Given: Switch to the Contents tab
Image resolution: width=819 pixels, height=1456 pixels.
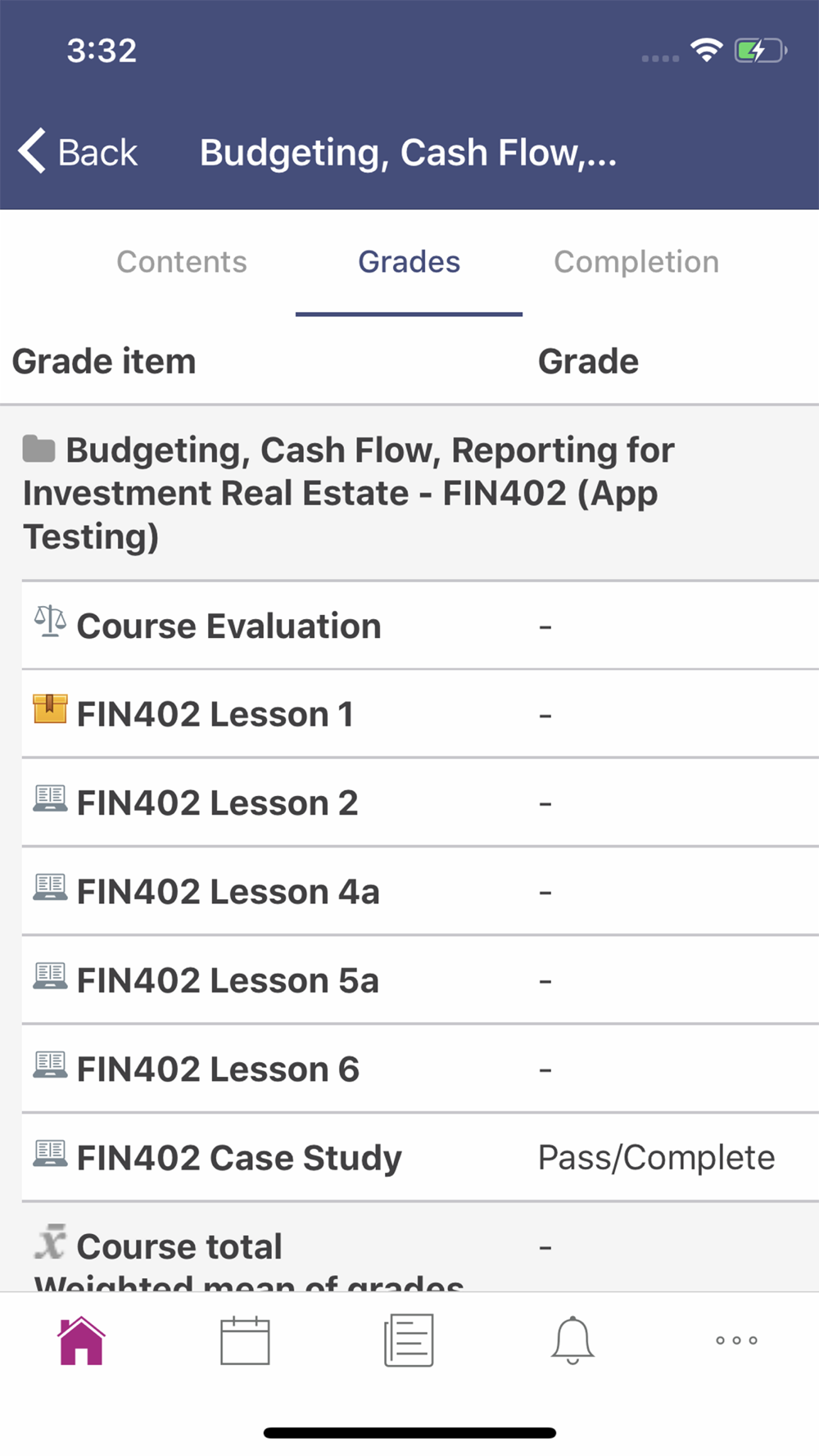Looking at the screenshot, I should click(x=182, y=262).
